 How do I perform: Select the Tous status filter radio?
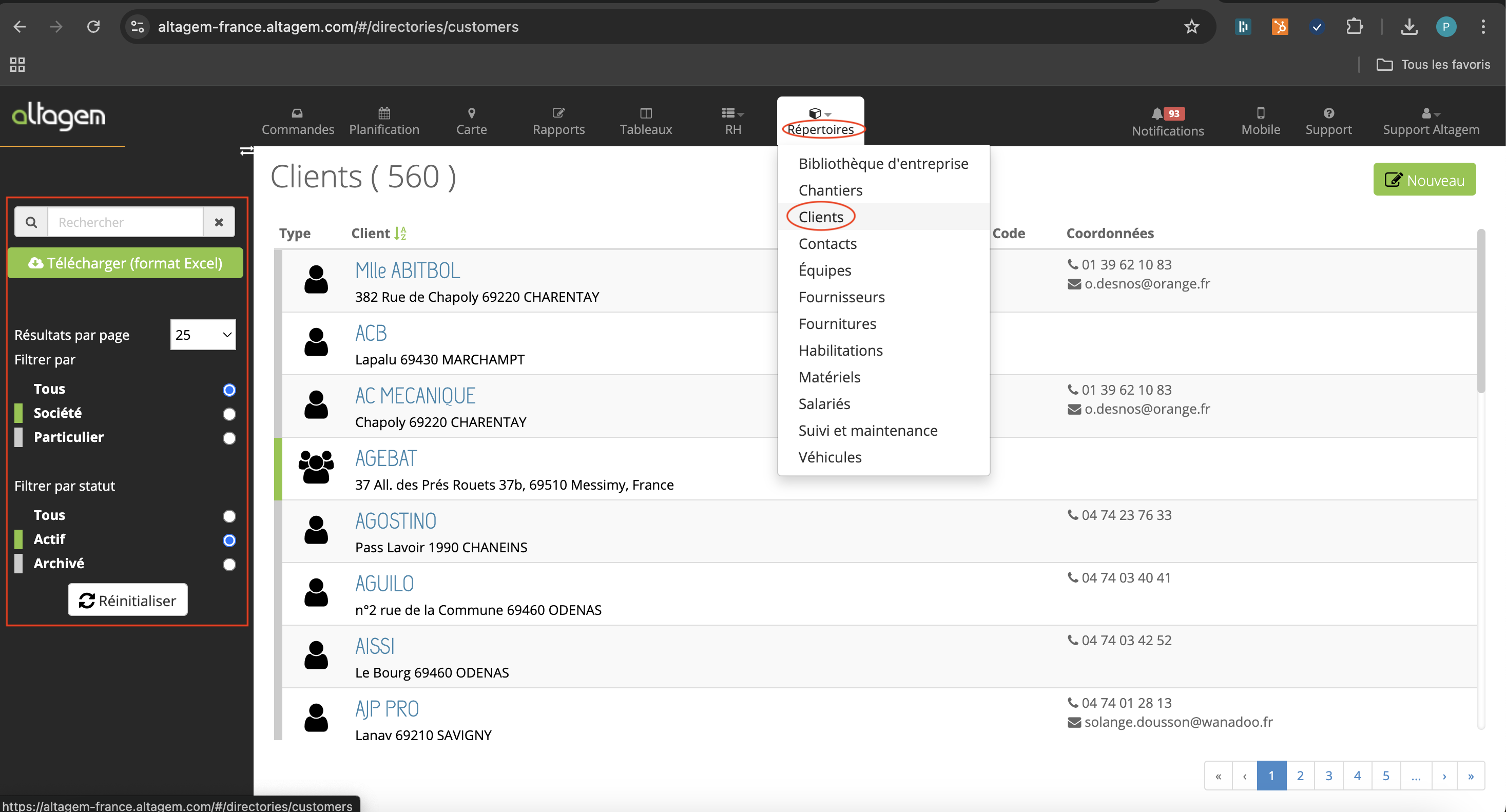(229, 516)
